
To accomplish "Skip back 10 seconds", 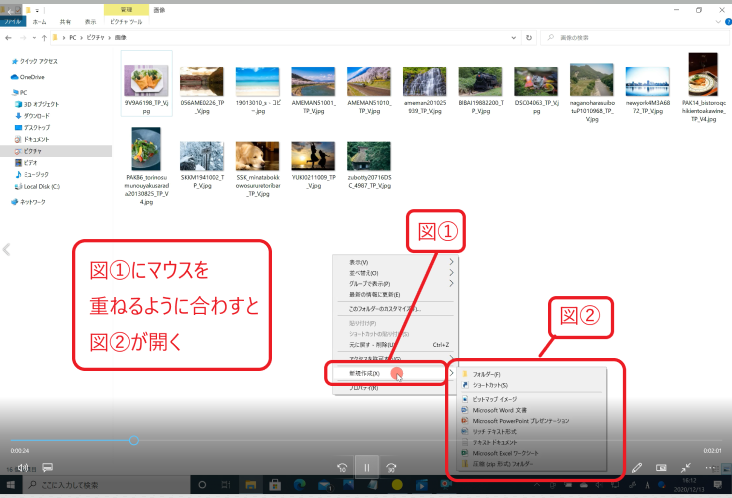I will (342, 467).
